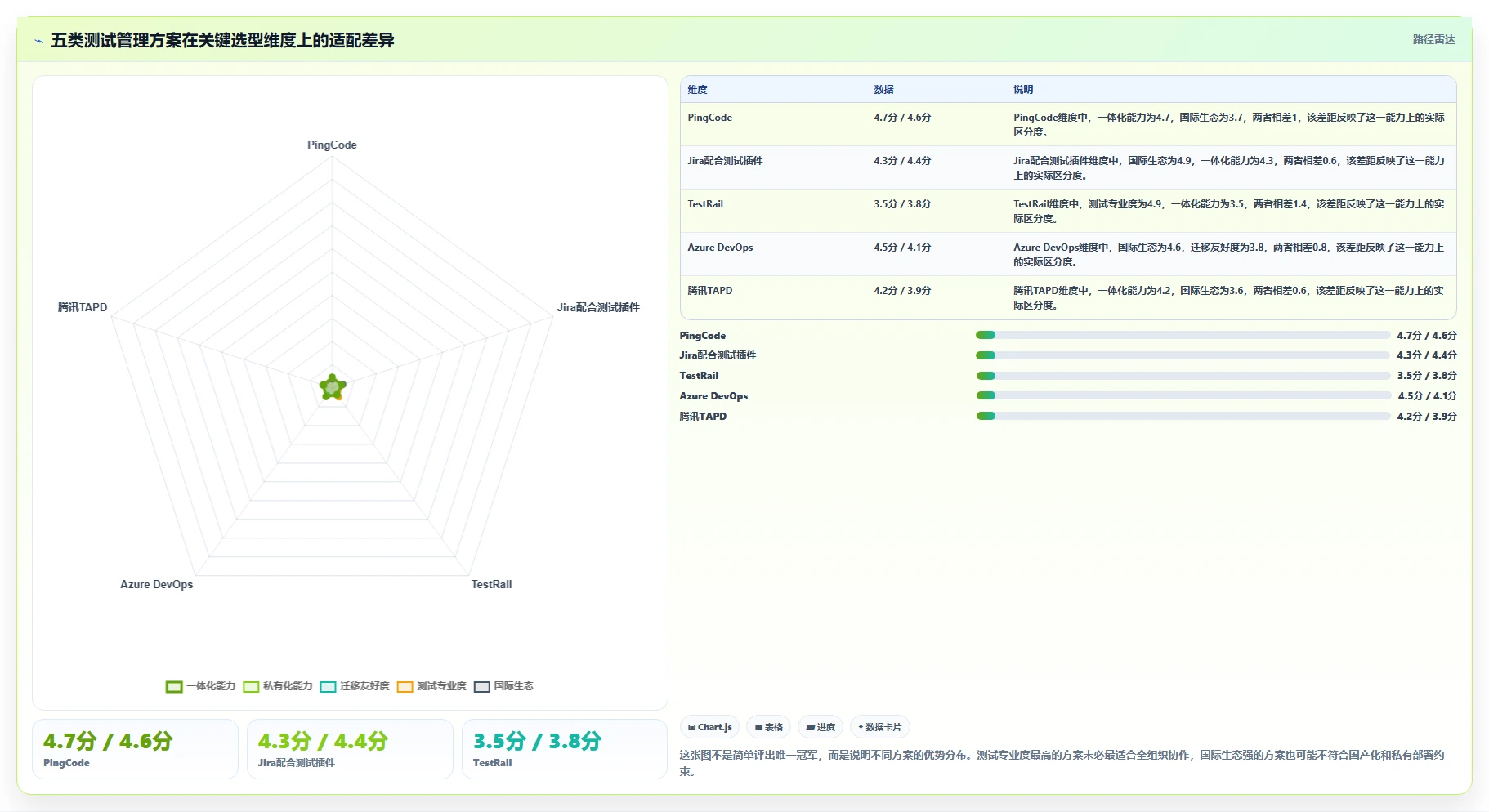Click the 进度 tag

pyautogui.click(x=821, y=727)
